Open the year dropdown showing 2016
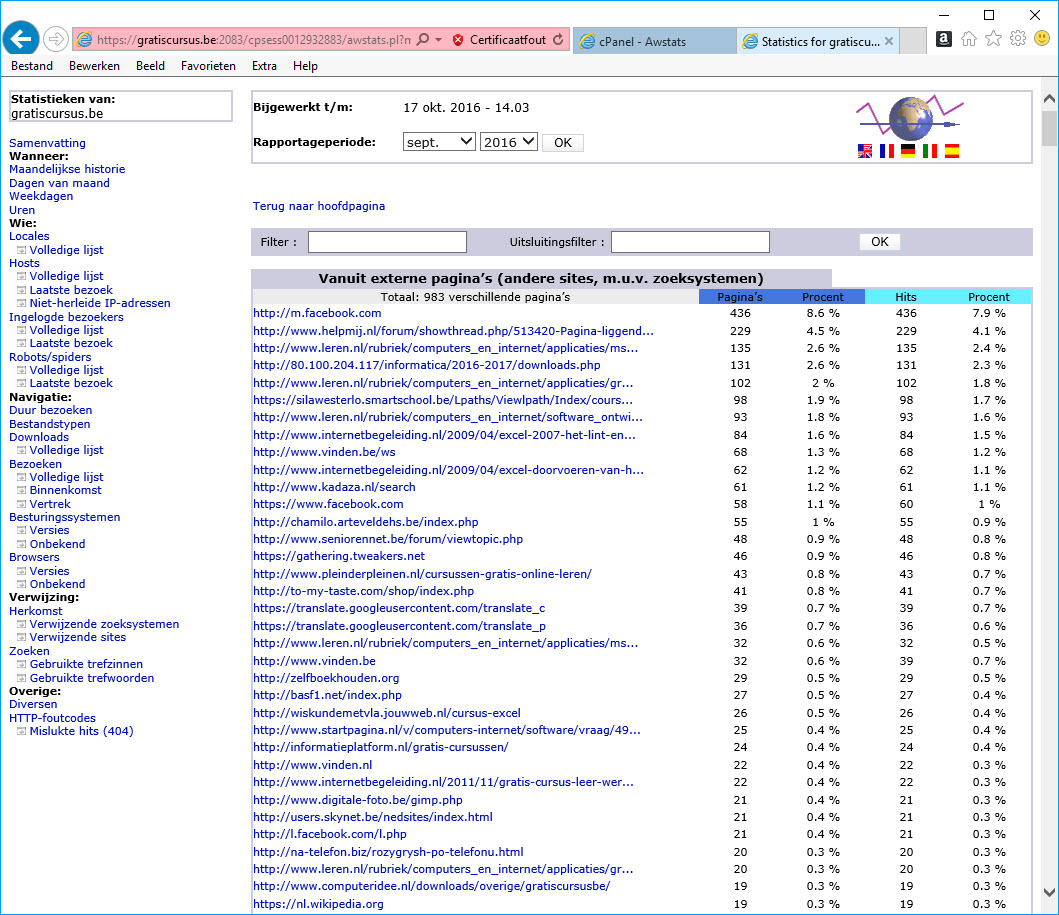1059x915 pixels. click(x=509, y=142)
